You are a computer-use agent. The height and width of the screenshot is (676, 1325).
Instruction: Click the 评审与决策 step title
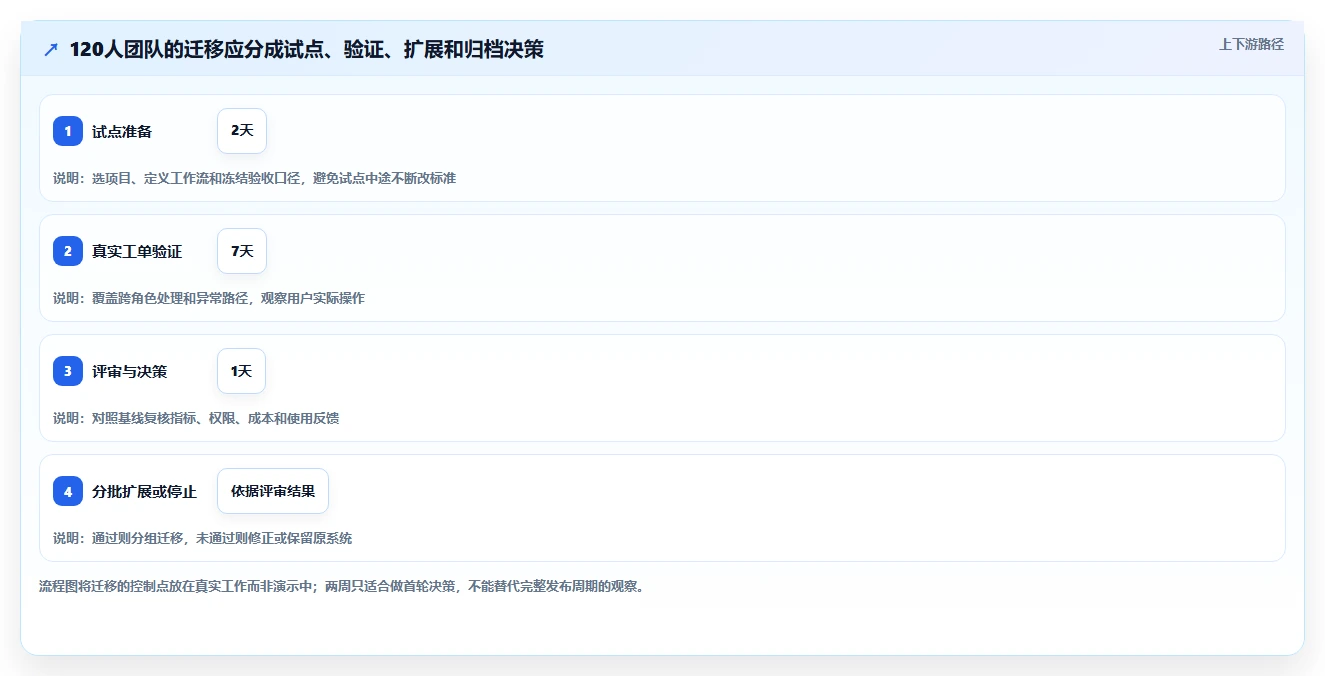pos(130,371)
